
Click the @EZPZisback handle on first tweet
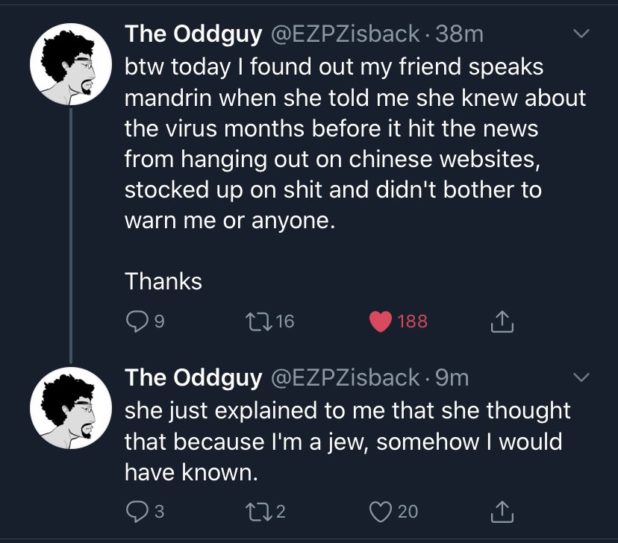pyautogui.click(x=341, y=35)
